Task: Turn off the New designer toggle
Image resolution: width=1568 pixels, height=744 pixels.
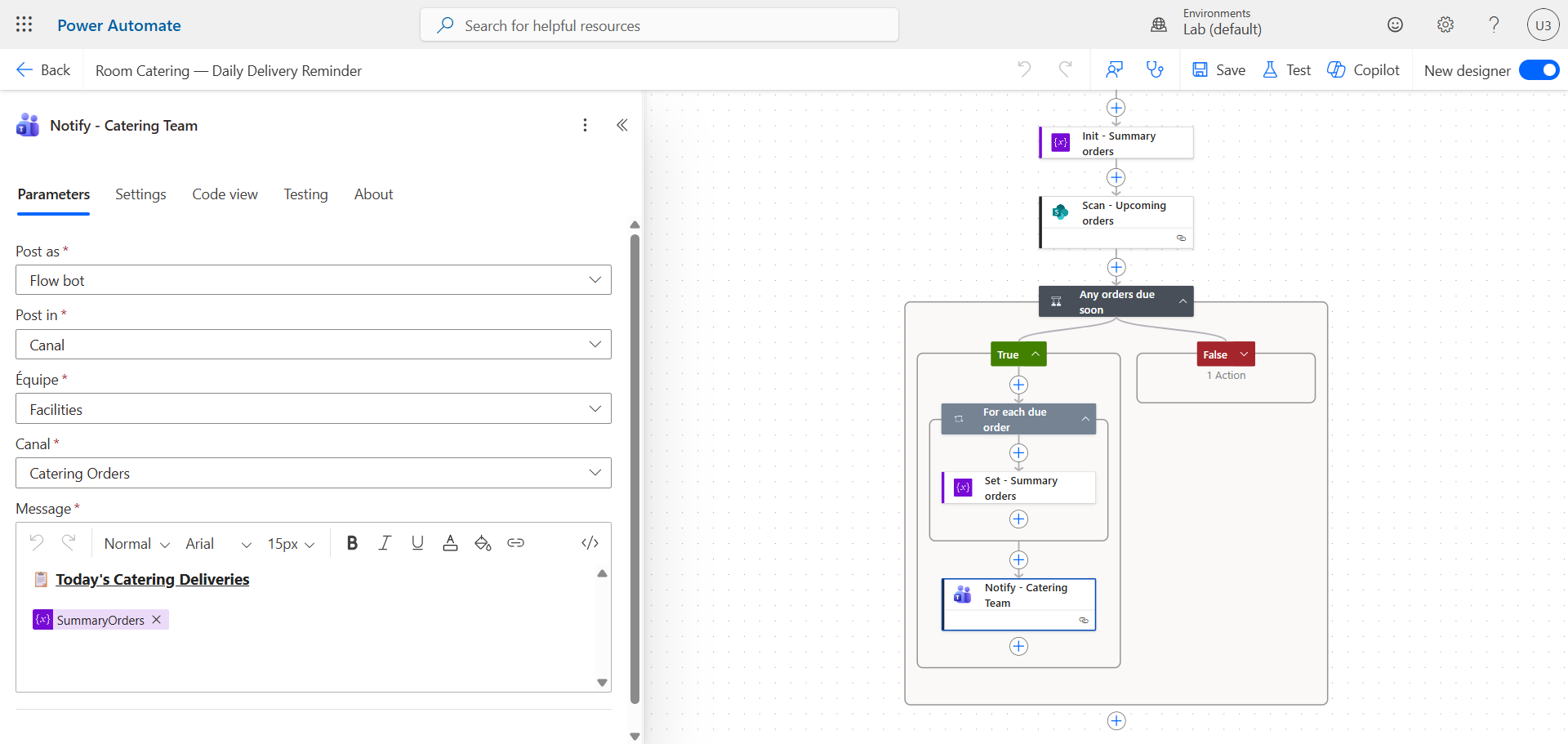Action: point(1539,70)
